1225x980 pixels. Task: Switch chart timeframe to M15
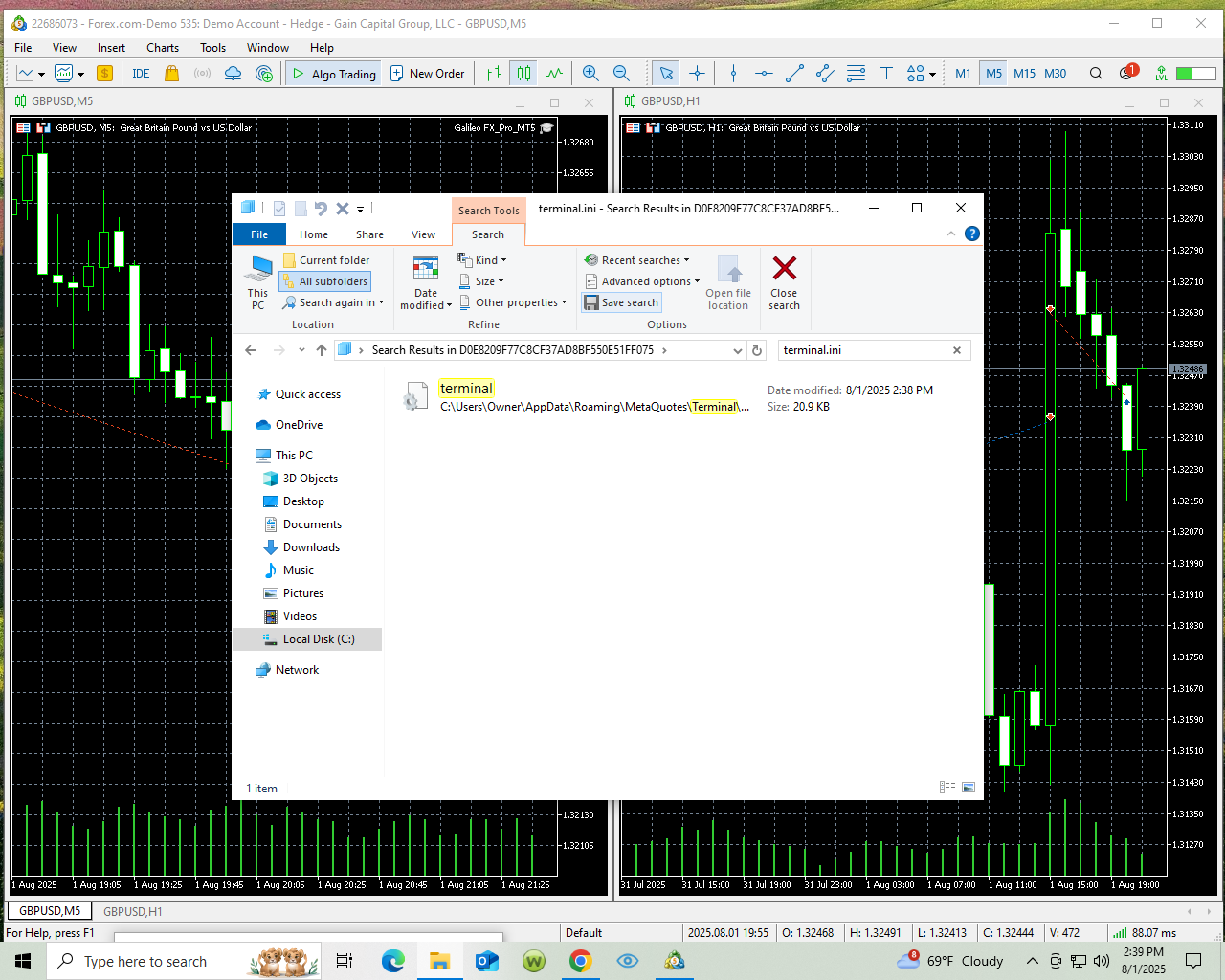(1024, 74)
